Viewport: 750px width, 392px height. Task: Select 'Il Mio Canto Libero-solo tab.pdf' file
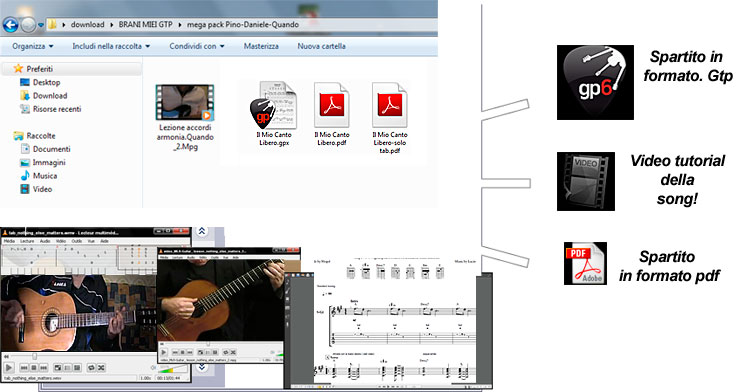pos(390,118)
